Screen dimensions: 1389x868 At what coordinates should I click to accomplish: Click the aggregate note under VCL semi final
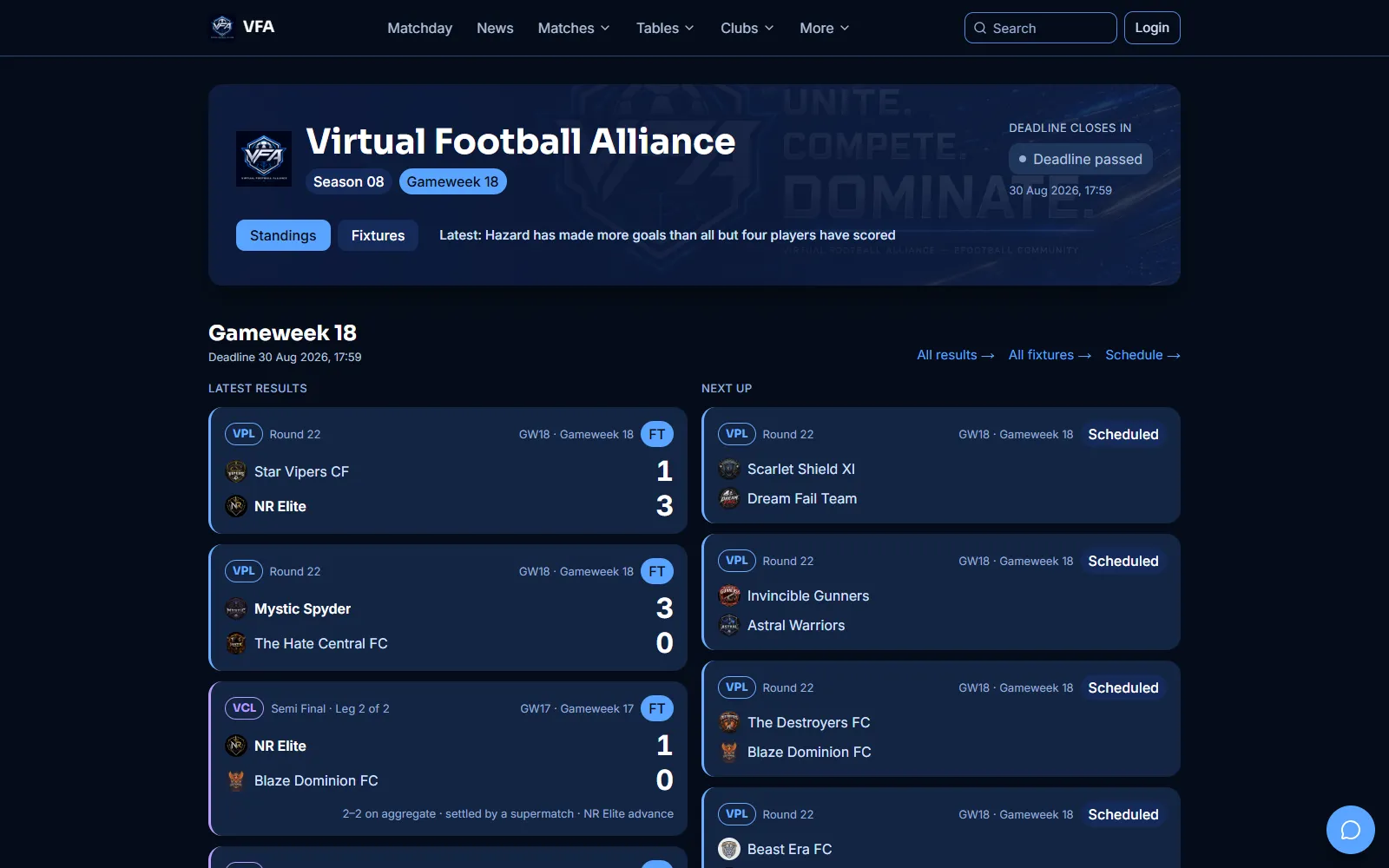tap(508, 813)
